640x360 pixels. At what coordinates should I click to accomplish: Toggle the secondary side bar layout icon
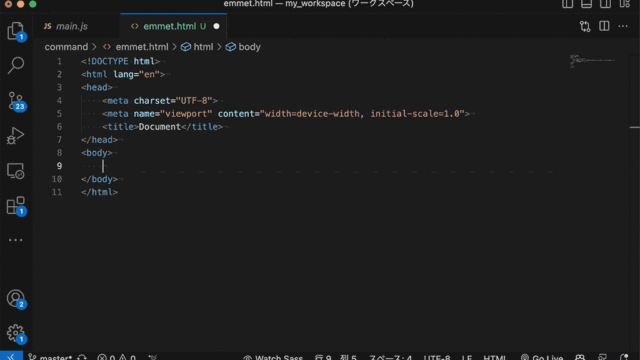(605, 4)
